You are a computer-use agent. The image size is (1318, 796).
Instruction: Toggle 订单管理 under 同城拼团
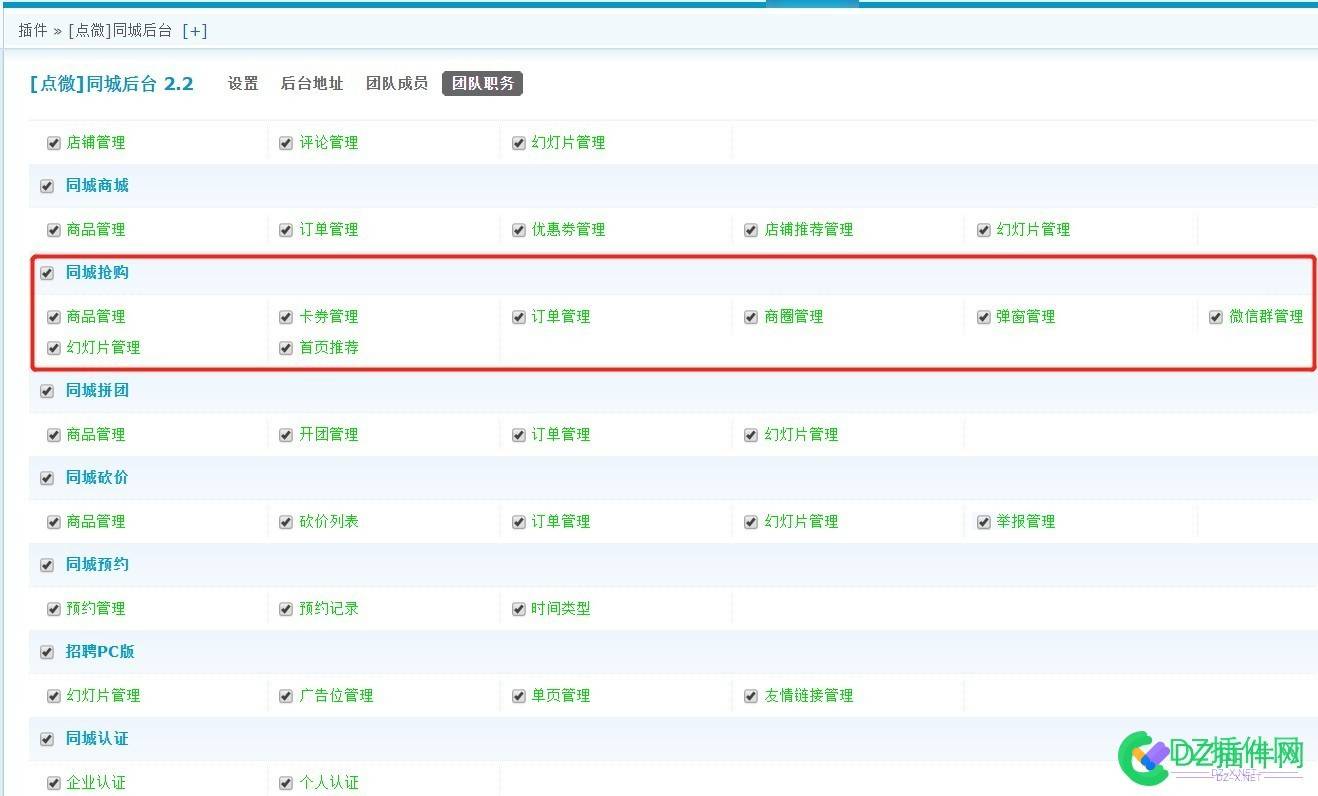coord(518,435)
